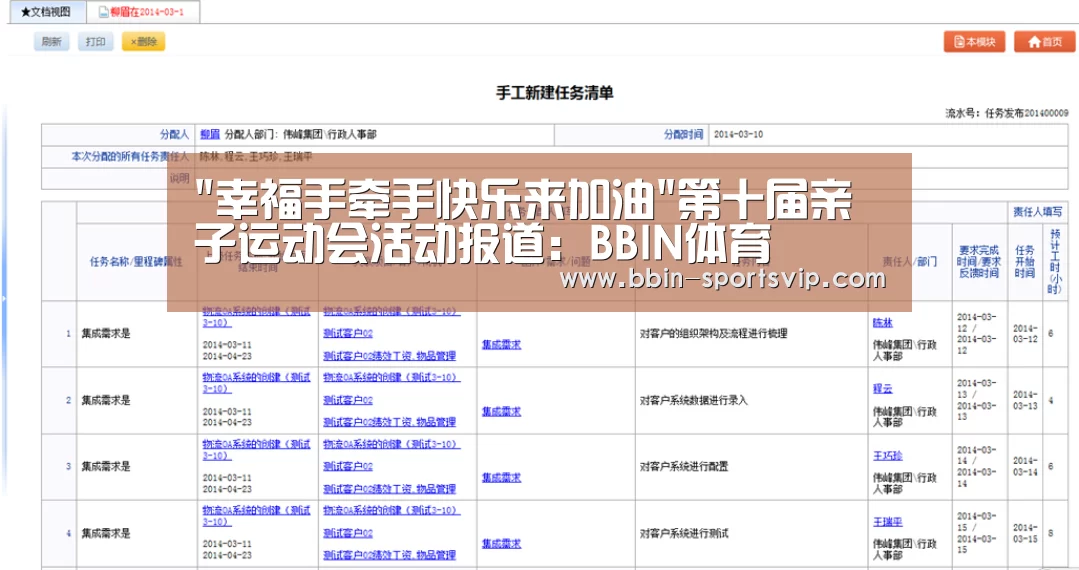The width and height of the screenshot is (1079, 570).
Task: Select the 对客户的组织架构及流程进行梳理 task description
Action: (714, 333)
